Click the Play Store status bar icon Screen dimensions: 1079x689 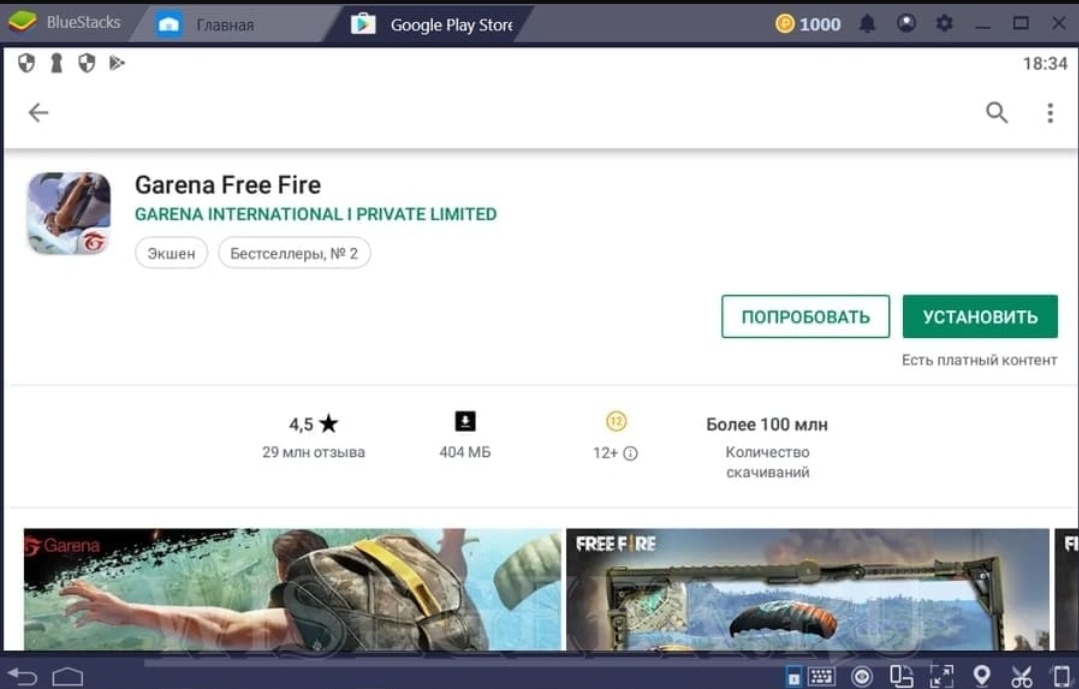[x=117, y=63]
